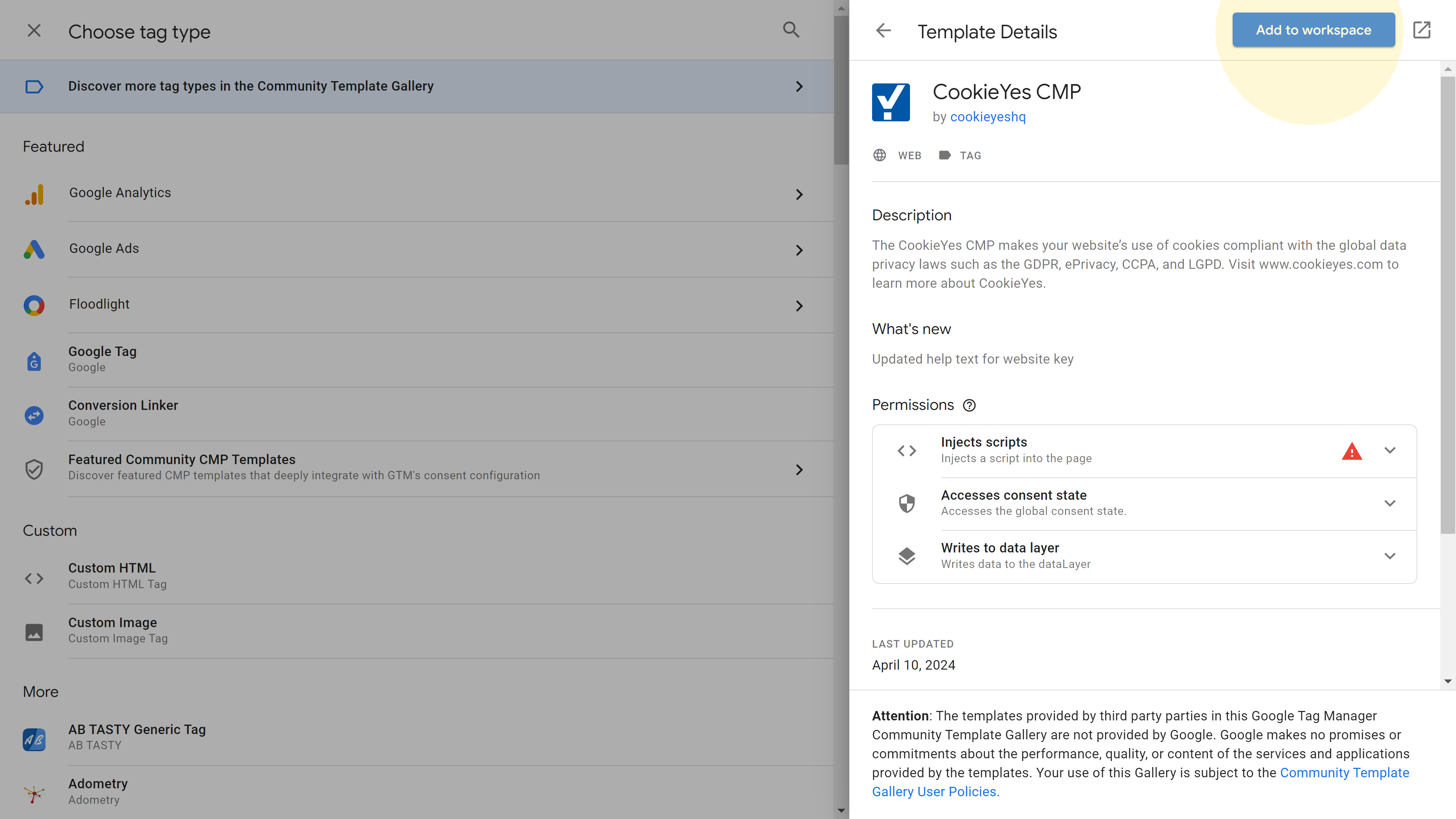Close the Choose tag type panel

pos(34,30)
